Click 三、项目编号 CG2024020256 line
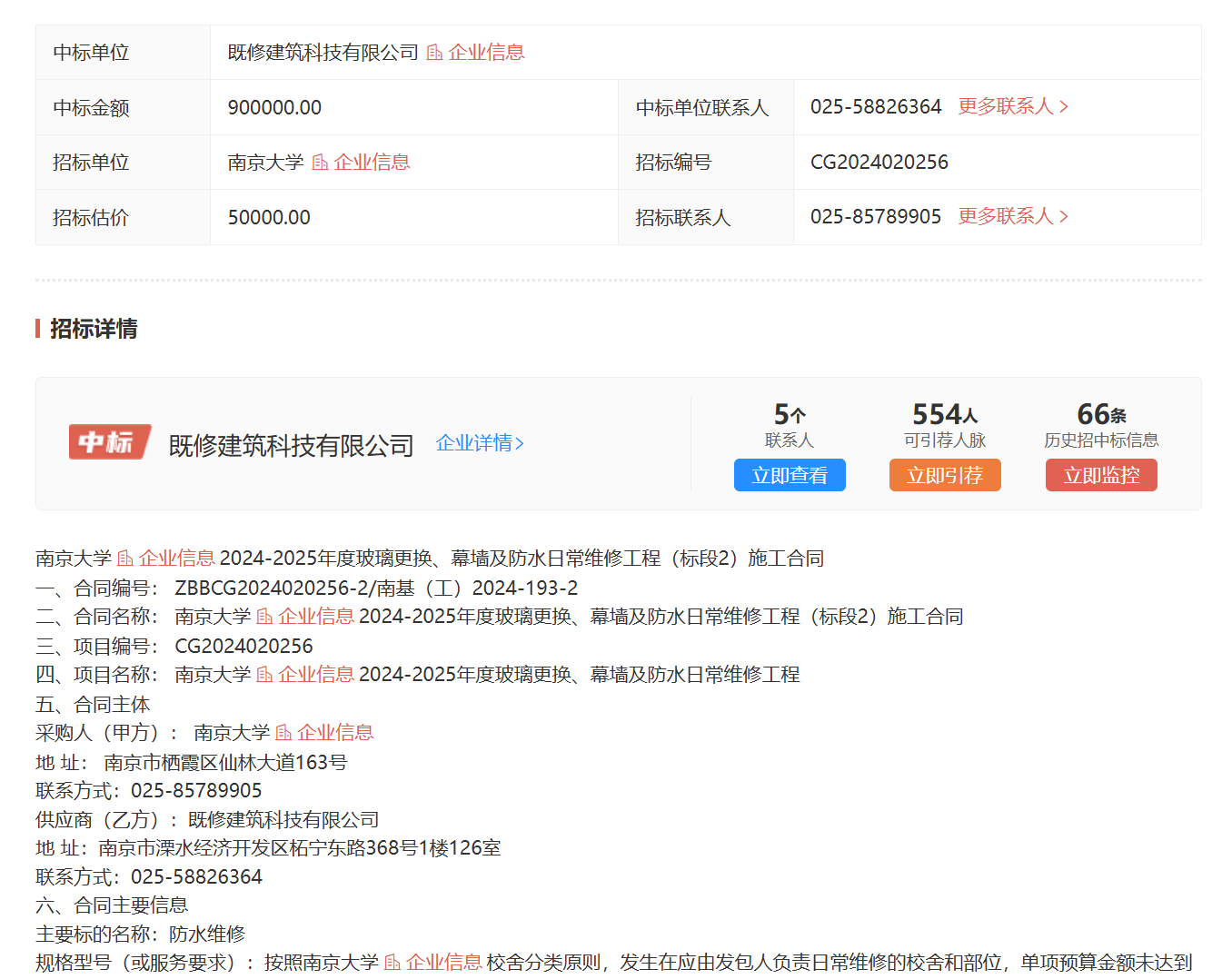This screenshot has width=1232, height=979. click(x=174, y=647)
